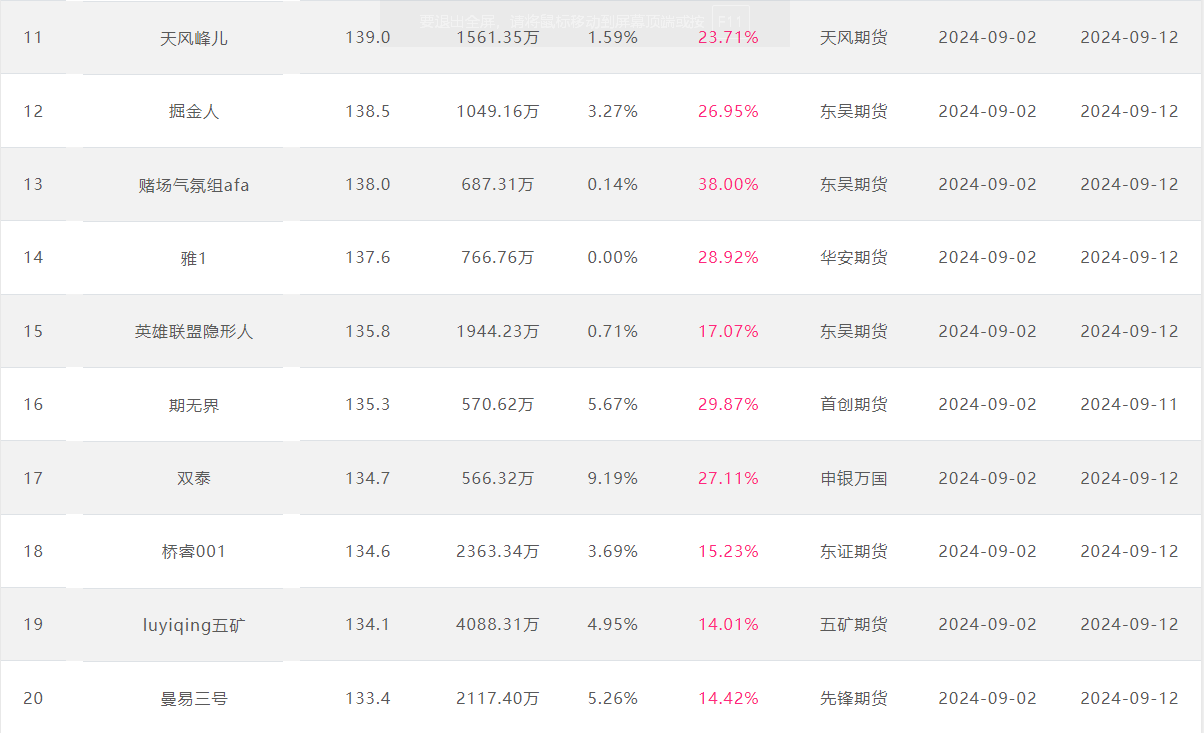This screenshot has height=733, width=1204.
Task: Click the 期无界 account name
Action: 194,405
